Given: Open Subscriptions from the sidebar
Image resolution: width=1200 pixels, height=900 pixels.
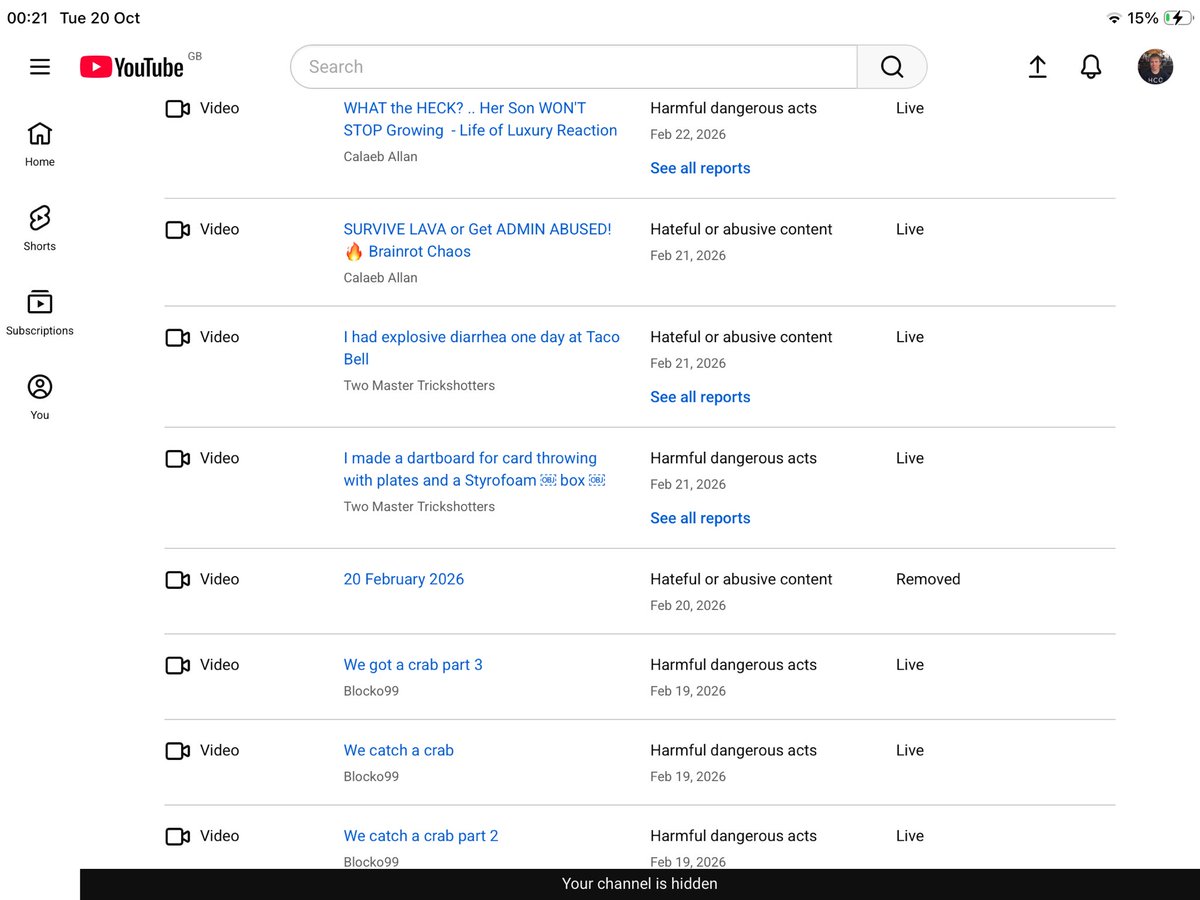Looking at the screenshot, I should click(40, 313).
